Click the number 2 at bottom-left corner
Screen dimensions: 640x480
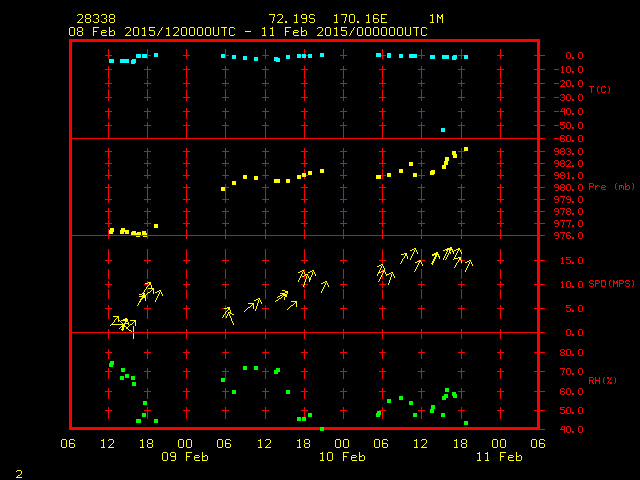coord(18,472)
